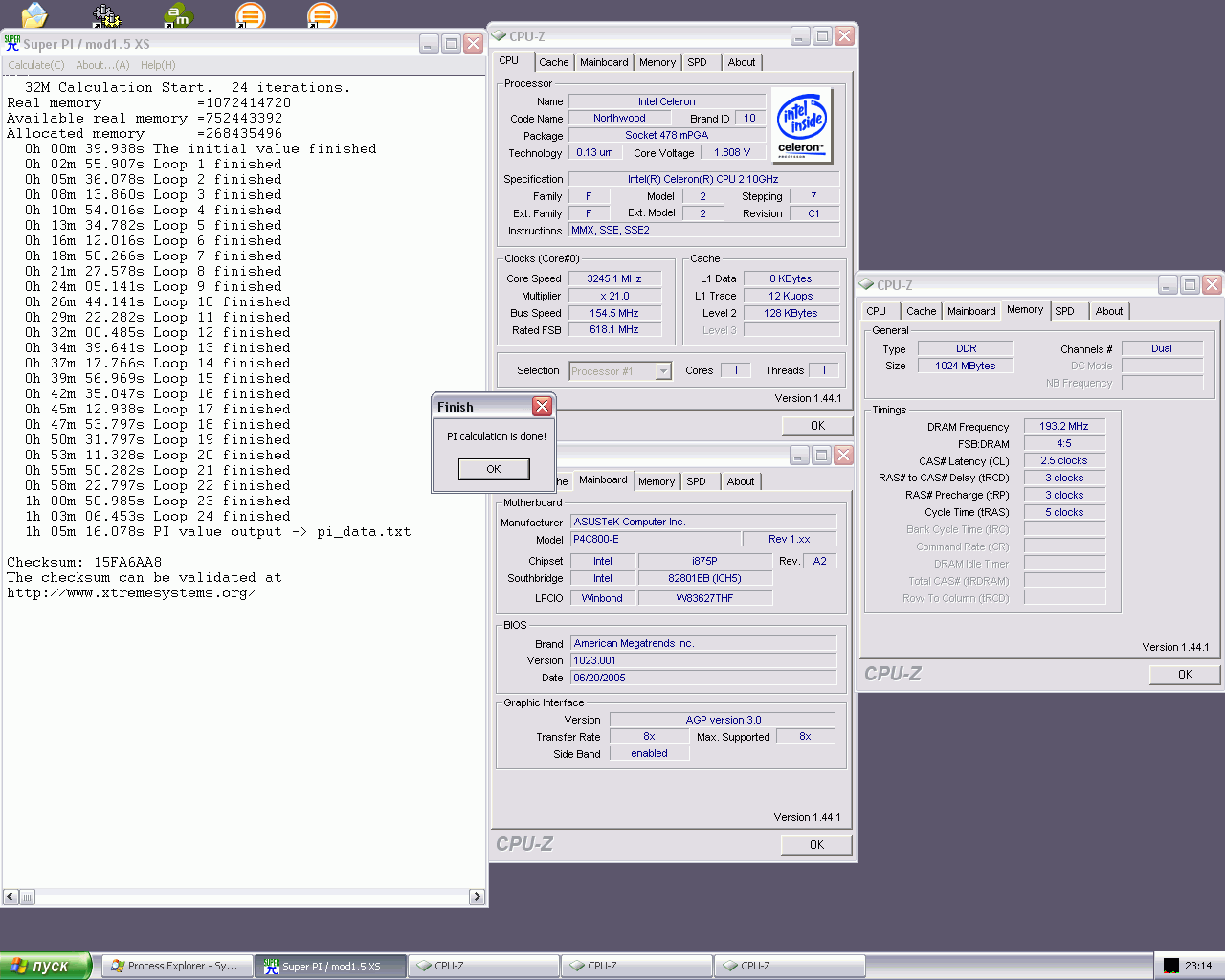This screenshot has width=1225, height=980.
Task: Click OK in CPU-Z Memory window
Action: 1185,675
